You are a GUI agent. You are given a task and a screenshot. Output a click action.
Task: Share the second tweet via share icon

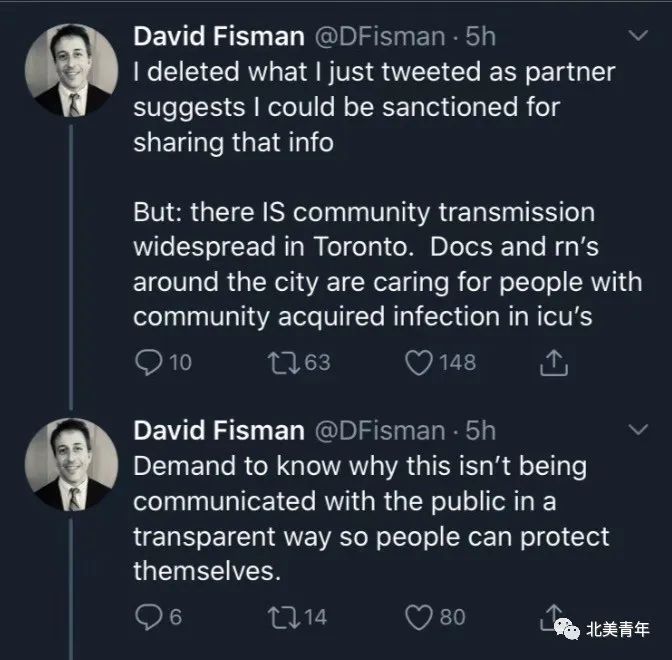click(x=553, y=617)
